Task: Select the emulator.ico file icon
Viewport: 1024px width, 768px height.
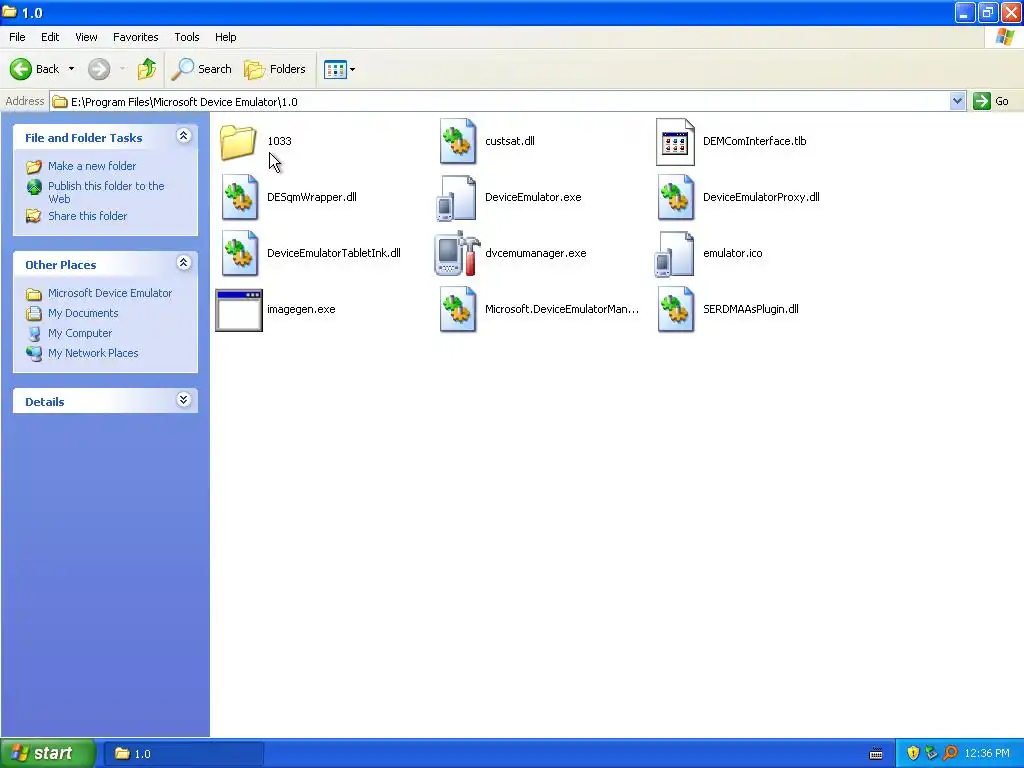Action: (x=675, y=254)
